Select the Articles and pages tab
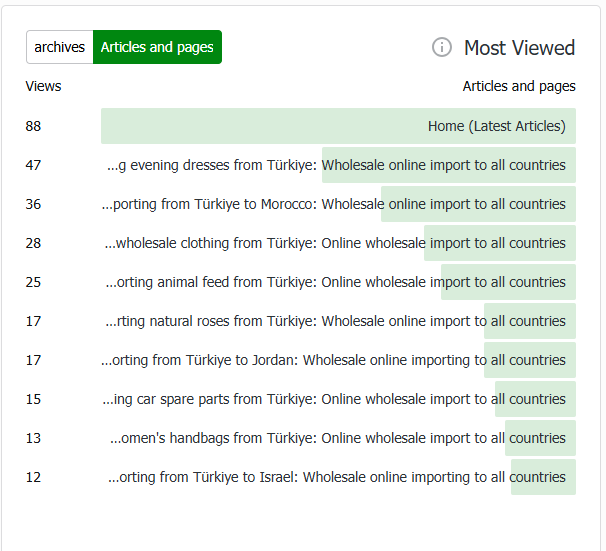Screen dimensions: 606x551 (157, 47)
